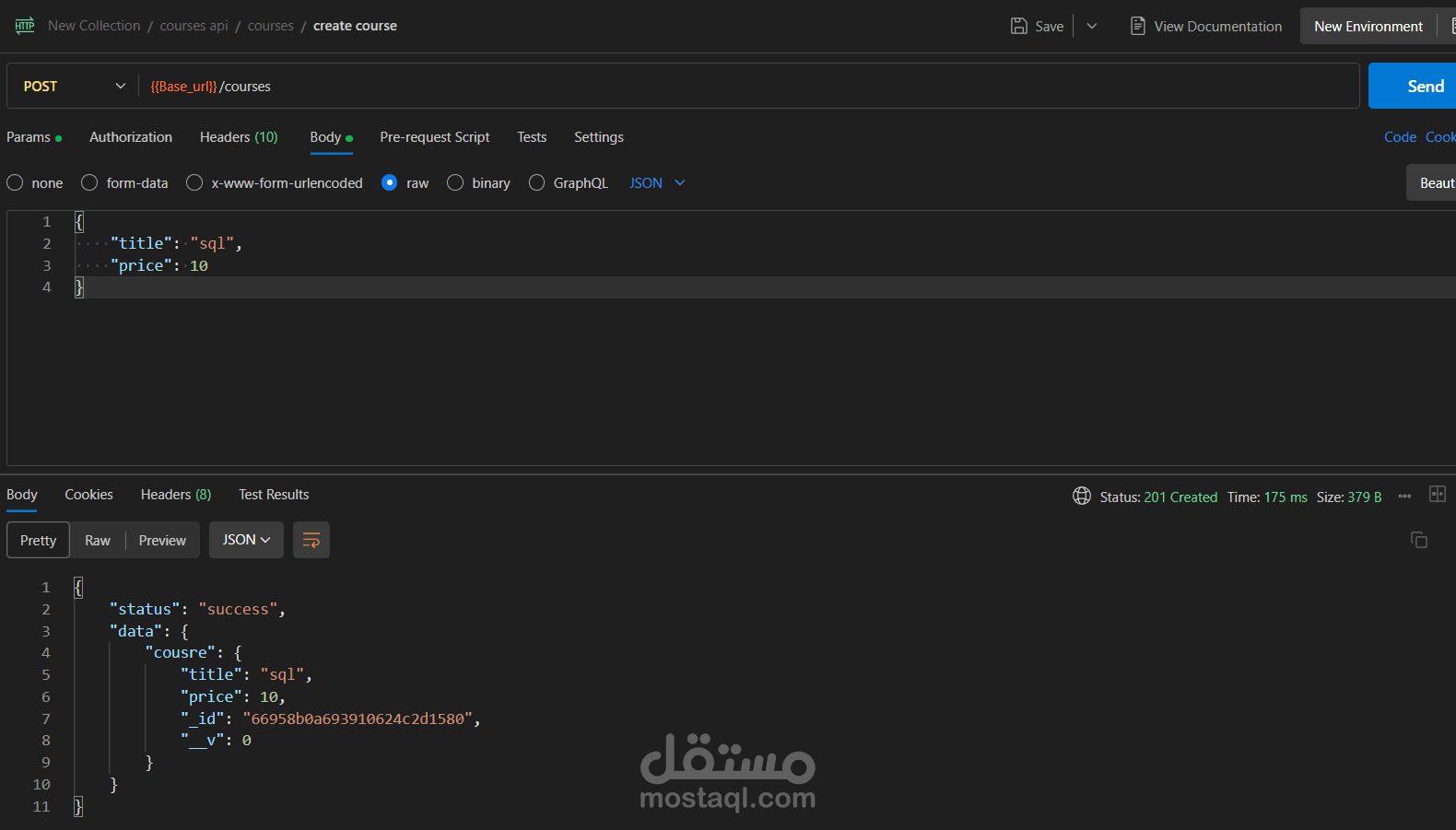Open the request body JSON format dropdown

pyautogui.click(x=657, y=183)
